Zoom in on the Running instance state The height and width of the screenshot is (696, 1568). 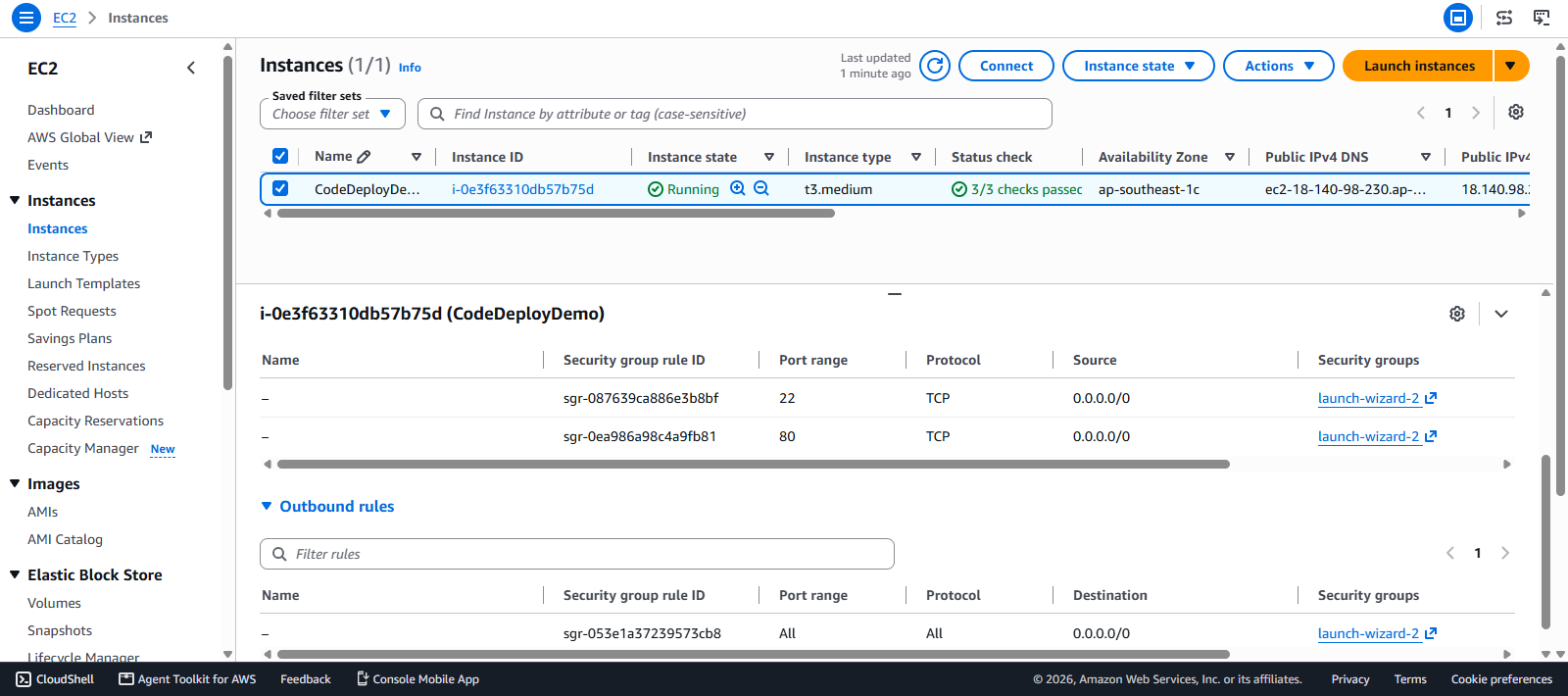pyautogui.click(x=738, y=188)
